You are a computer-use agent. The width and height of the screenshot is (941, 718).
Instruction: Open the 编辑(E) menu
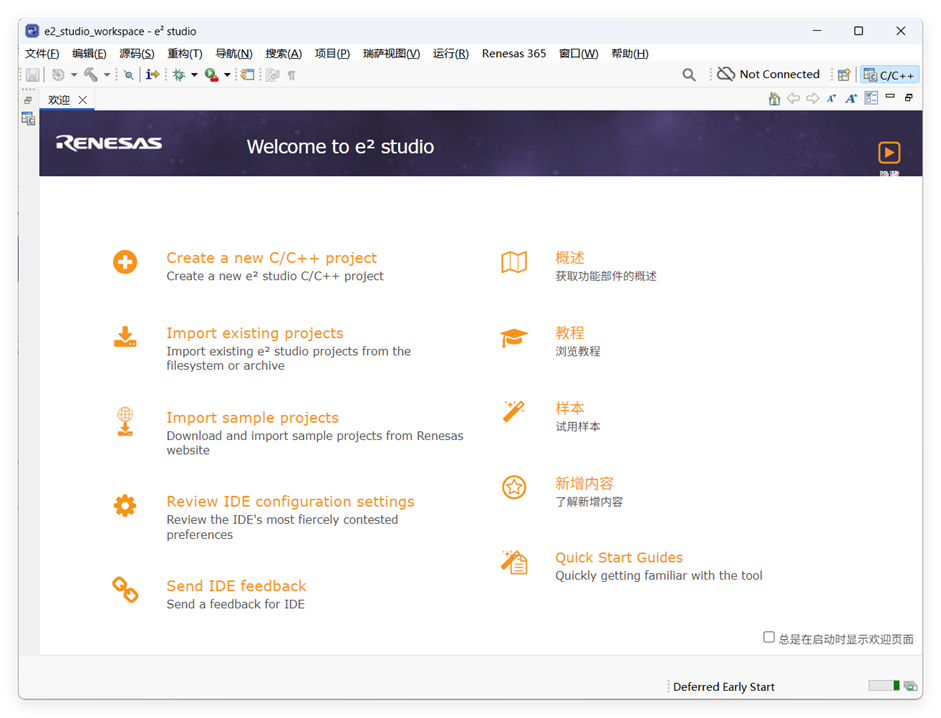pyautogui.click(x=89, y=53)
